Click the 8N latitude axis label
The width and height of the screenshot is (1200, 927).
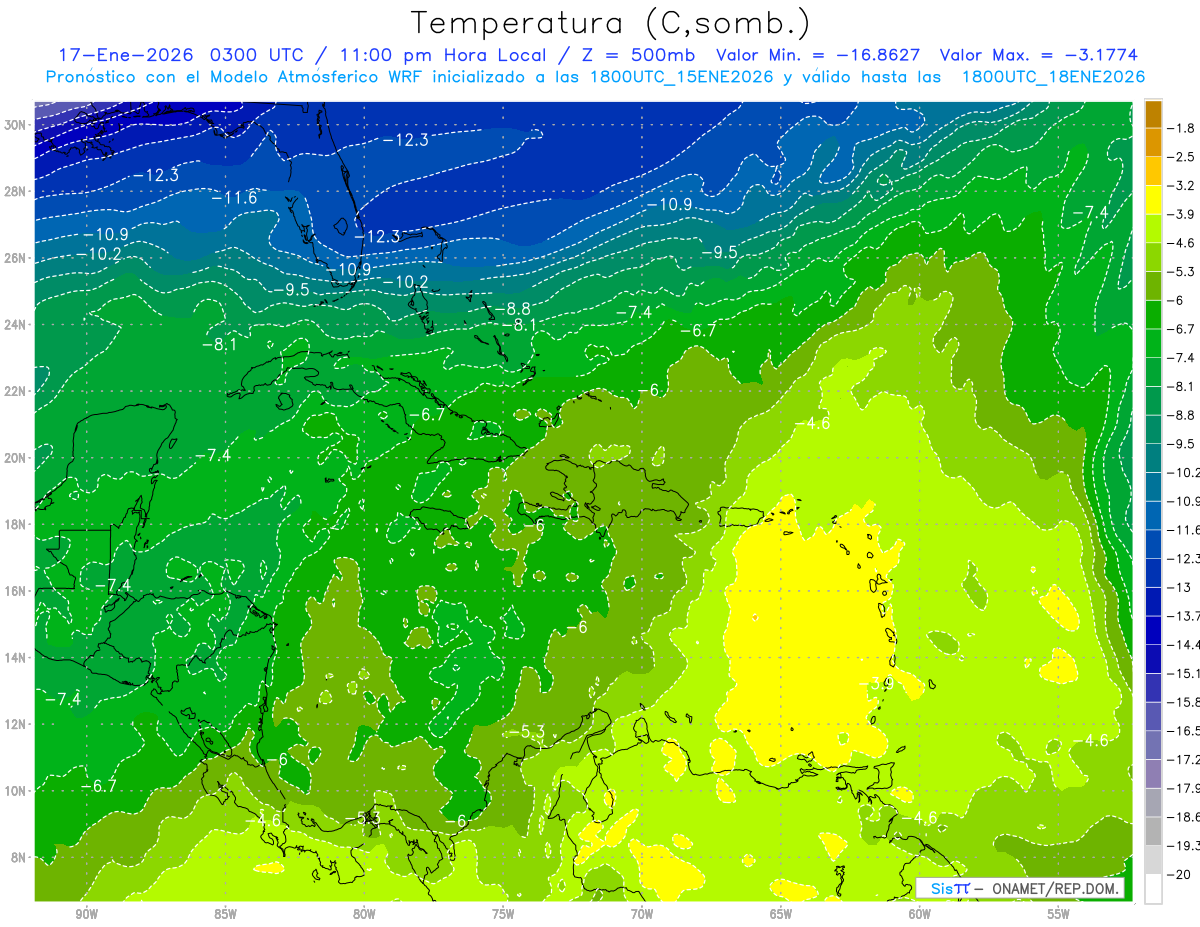point(18,857)
